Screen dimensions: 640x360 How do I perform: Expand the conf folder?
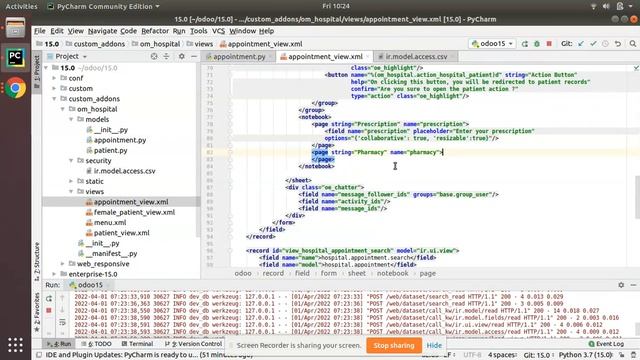point(54,78)
